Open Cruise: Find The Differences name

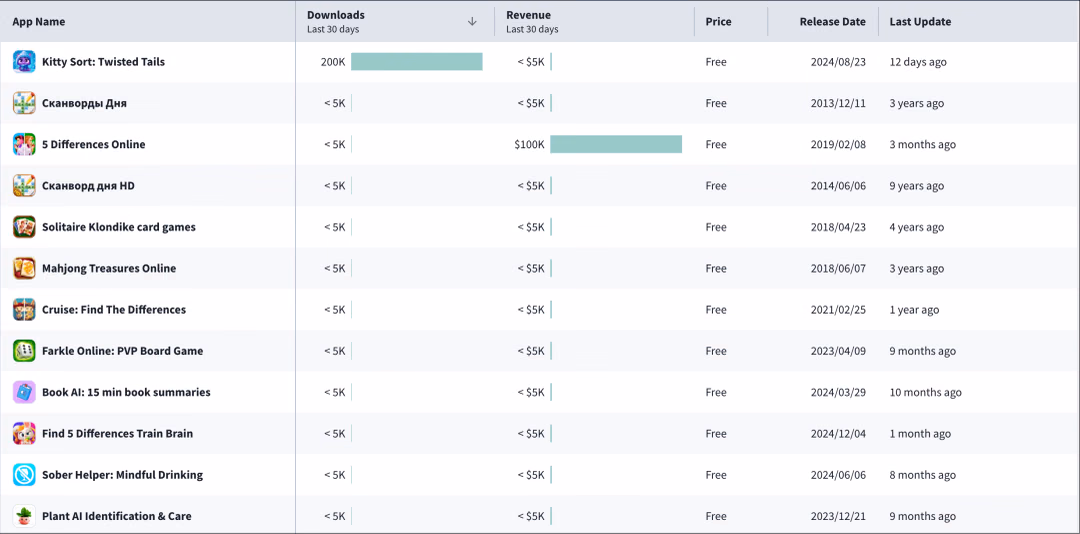[114, 310]
